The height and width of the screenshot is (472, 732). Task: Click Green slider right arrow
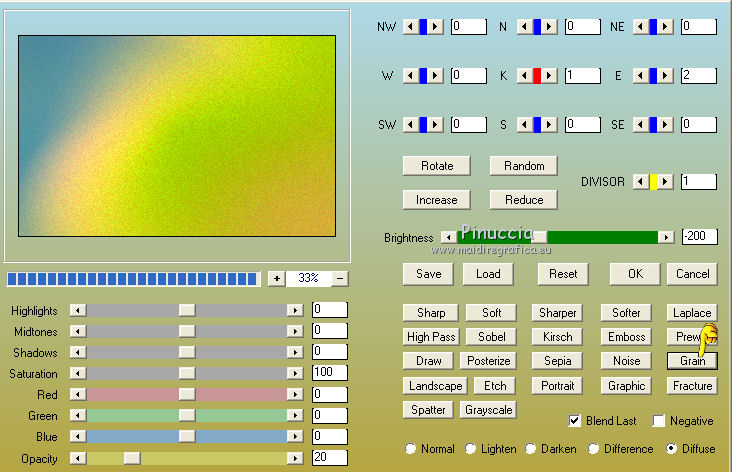pyautogui.click(x=295, y=416)
